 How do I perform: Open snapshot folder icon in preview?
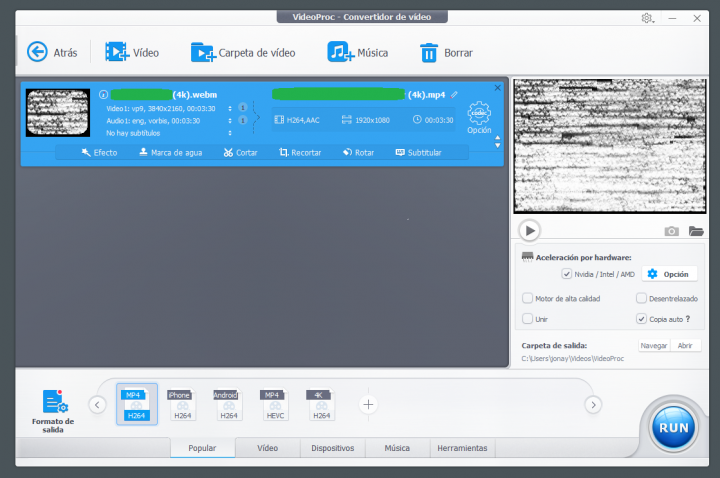696,231
